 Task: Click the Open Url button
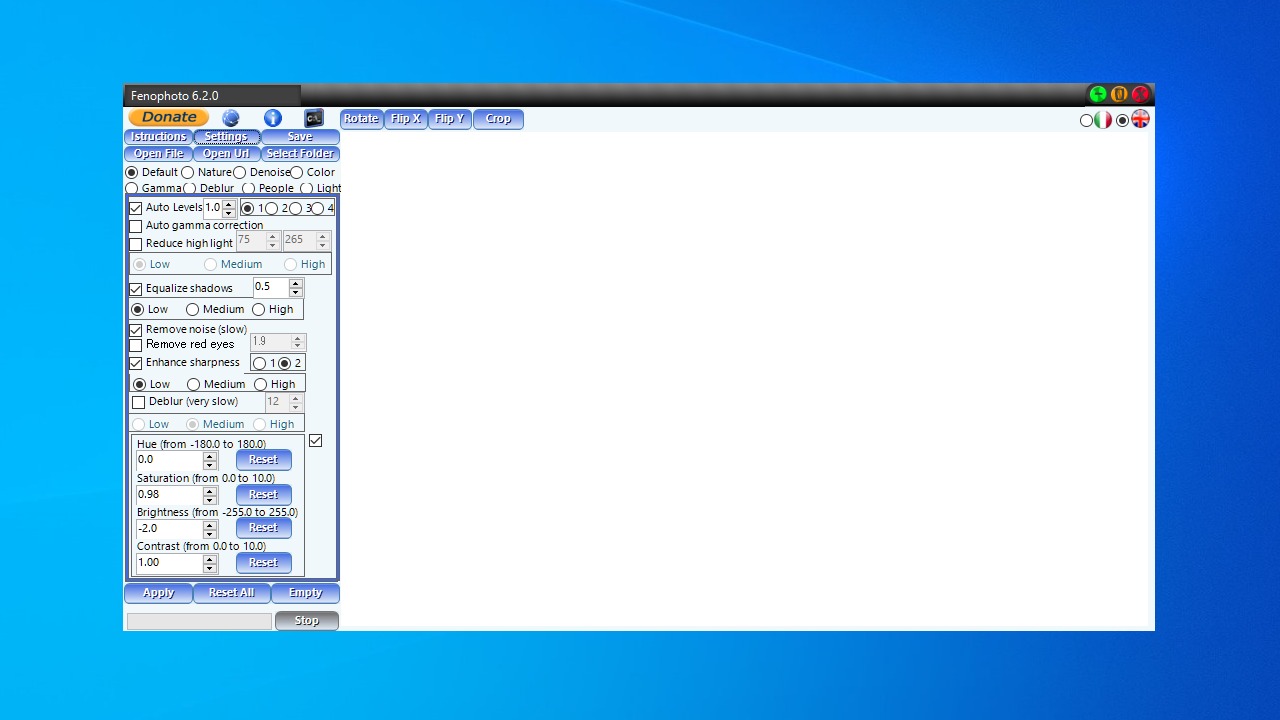point(226,154)
